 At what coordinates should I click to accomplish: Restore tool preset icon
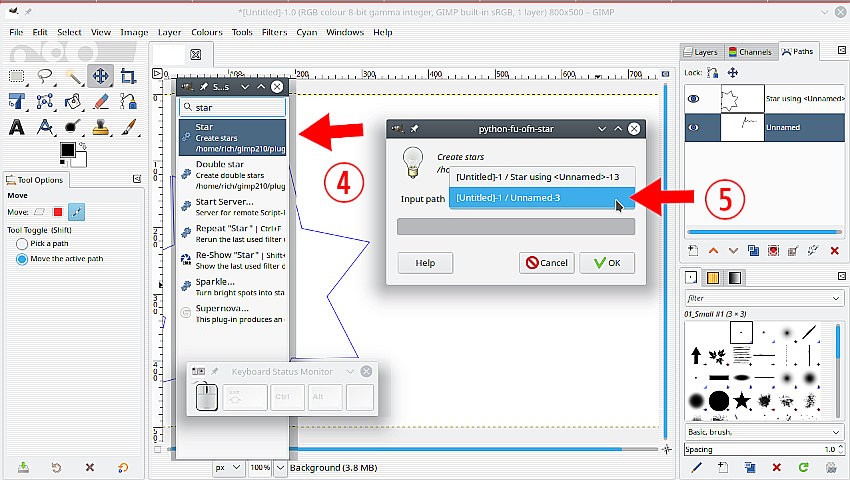tap(56, 467)
